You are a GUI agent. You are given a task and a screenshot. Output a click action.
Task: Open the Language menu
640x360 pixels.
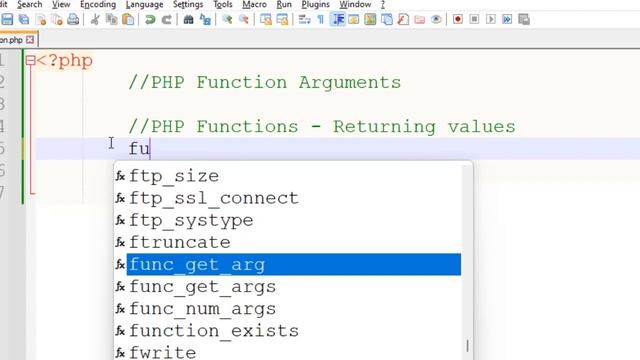click(x=144, y=4)
